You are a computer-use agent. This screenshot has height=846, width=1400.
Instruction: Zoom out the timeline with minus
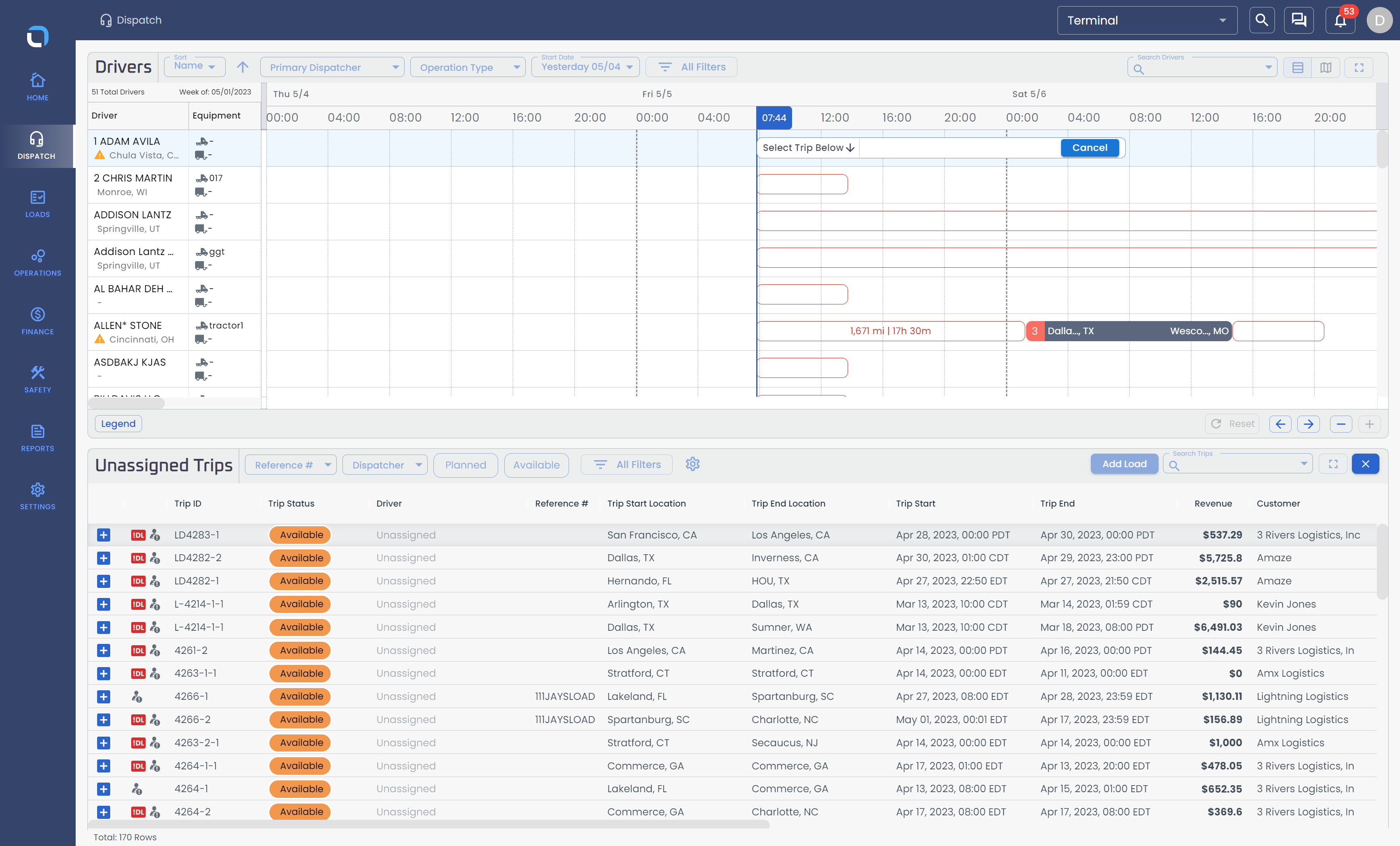click(1341, 424)
